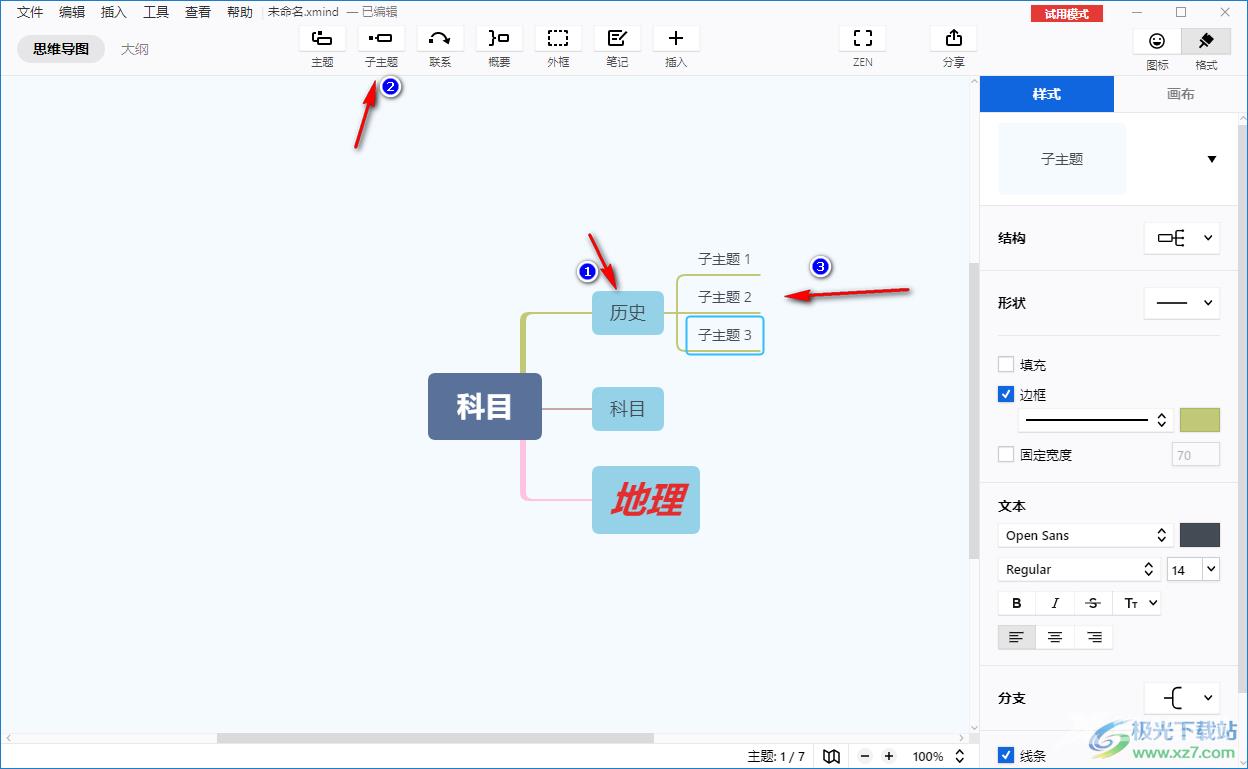Zoom out with the minus button
This screenshot has width=1248, height=769.
click(865, 757)
